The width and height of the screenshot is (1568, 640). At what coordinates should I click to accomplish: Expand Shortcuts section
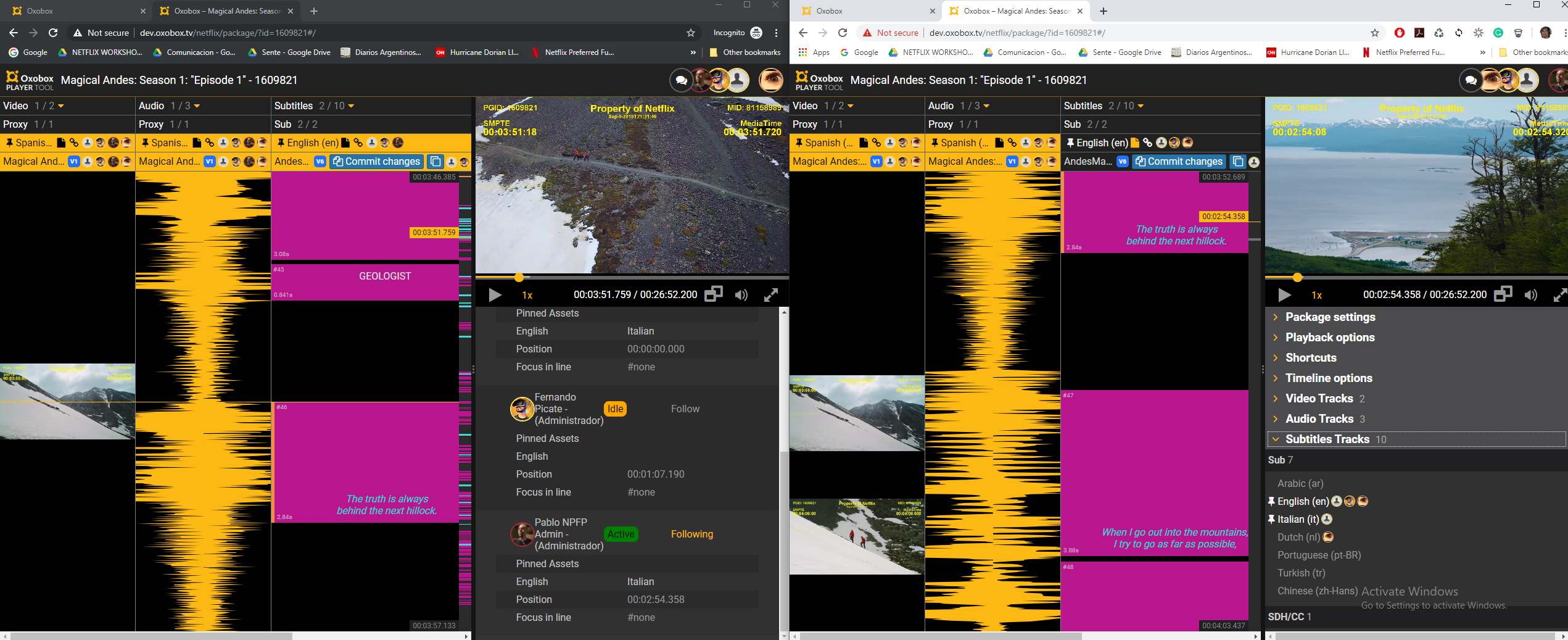1311,358
